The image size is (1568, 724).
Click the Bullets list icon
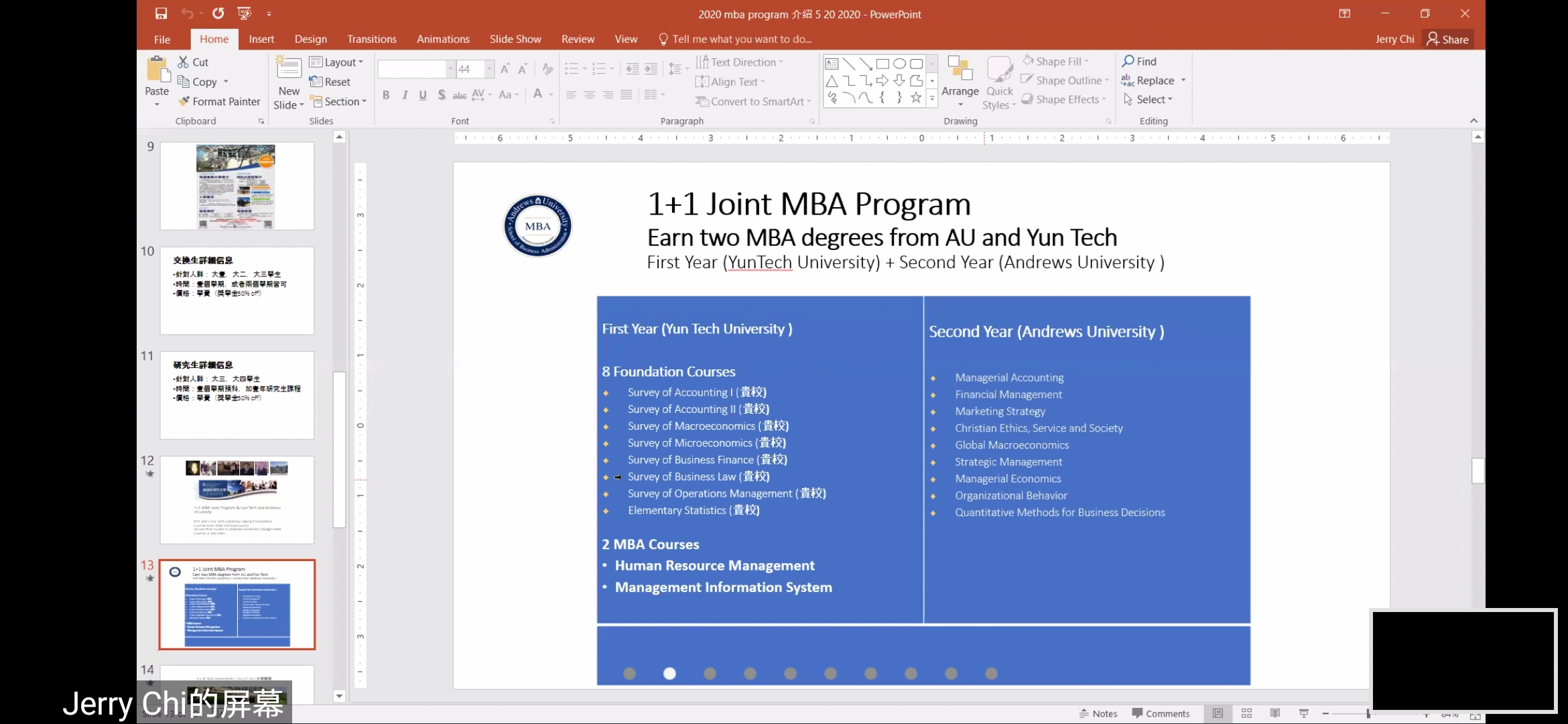[571, 68]
